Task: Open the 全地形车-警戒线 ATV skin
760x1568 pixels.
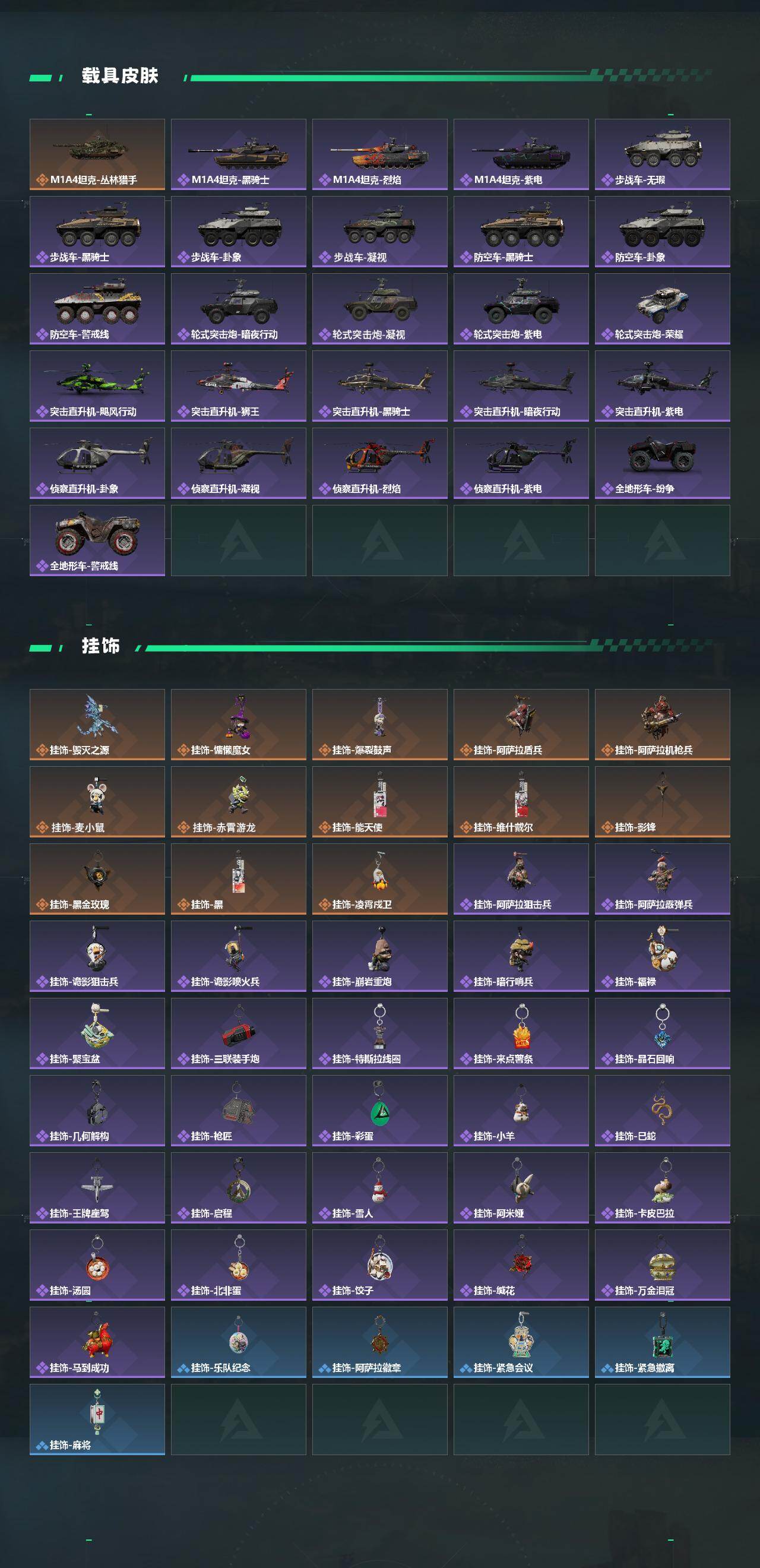Action: [x=97, y=540]
